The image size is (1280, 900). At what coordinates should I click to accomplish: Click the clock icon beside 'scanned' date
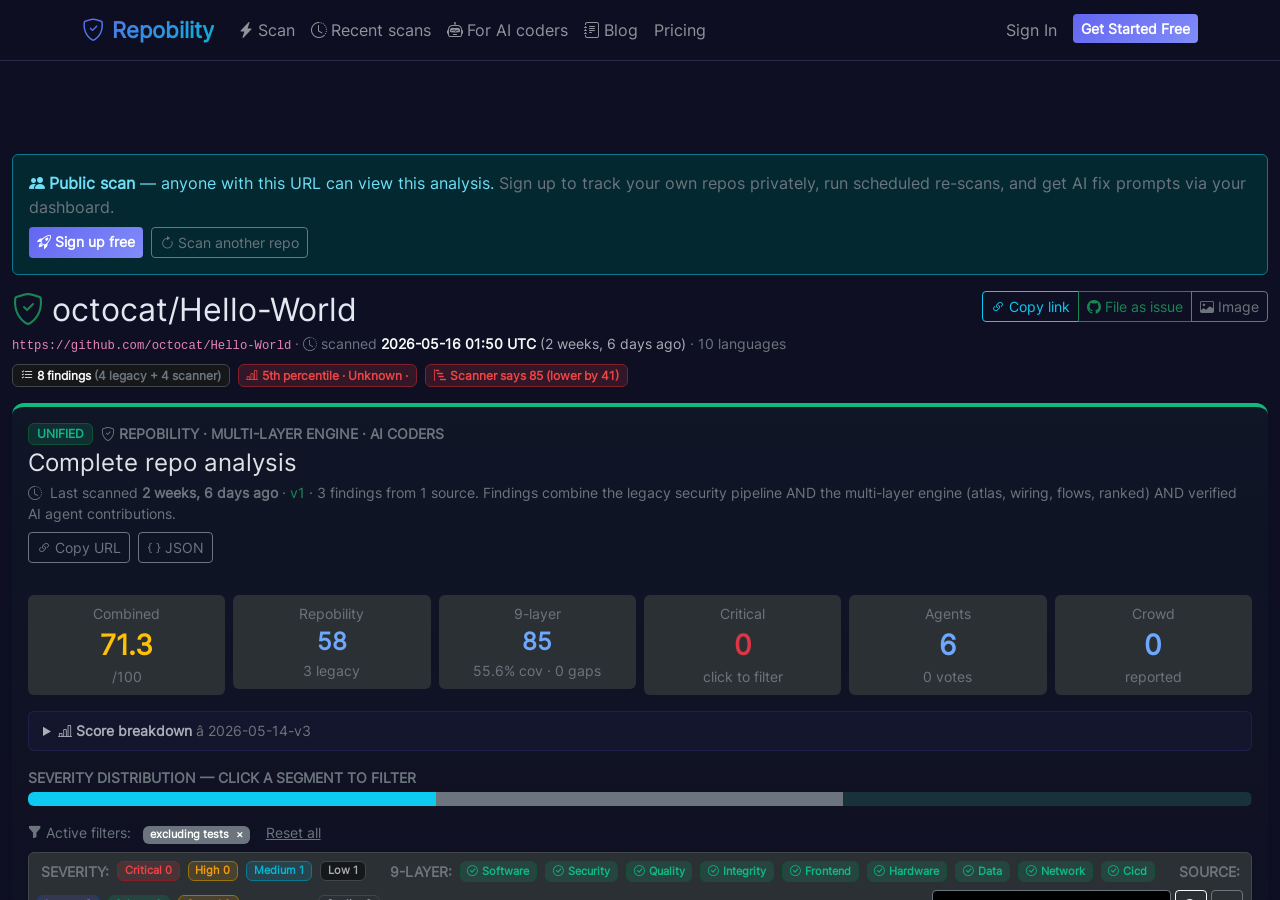coord(310,344)
